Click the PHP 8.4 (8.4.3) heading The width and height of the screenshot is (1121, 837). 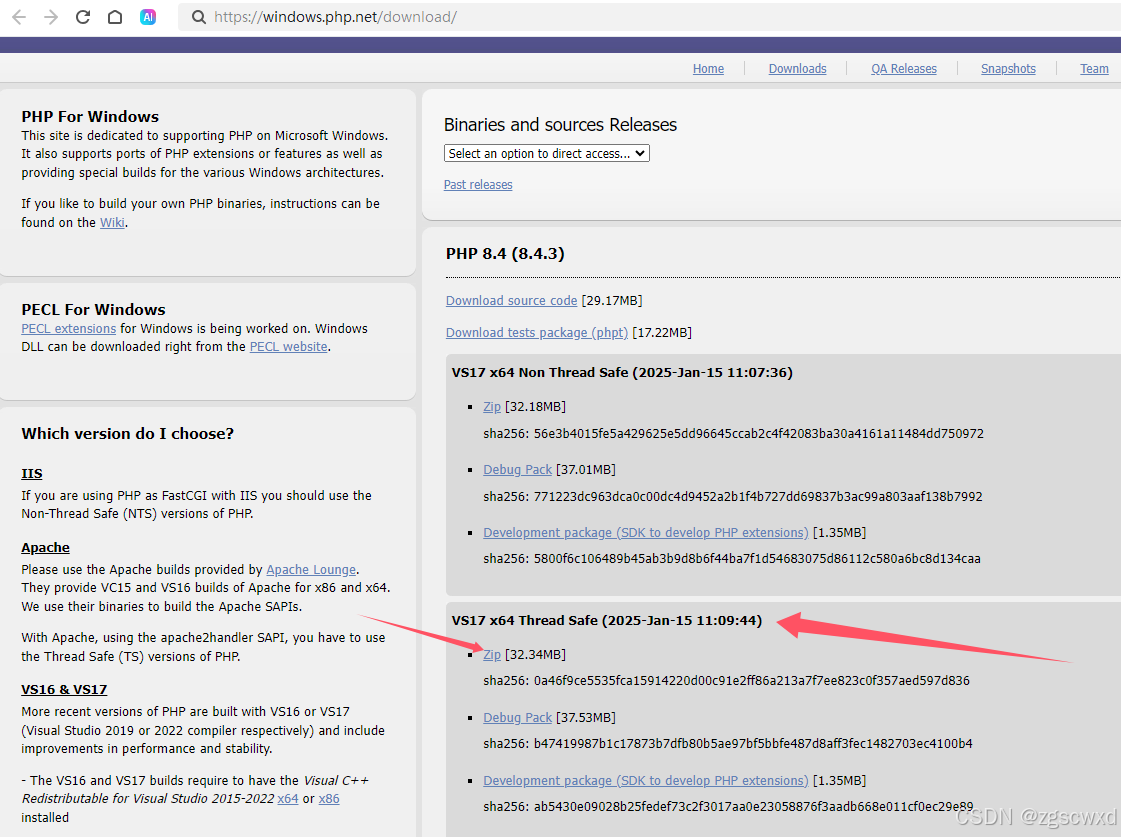pyautogui.click(x=505, y=254)
